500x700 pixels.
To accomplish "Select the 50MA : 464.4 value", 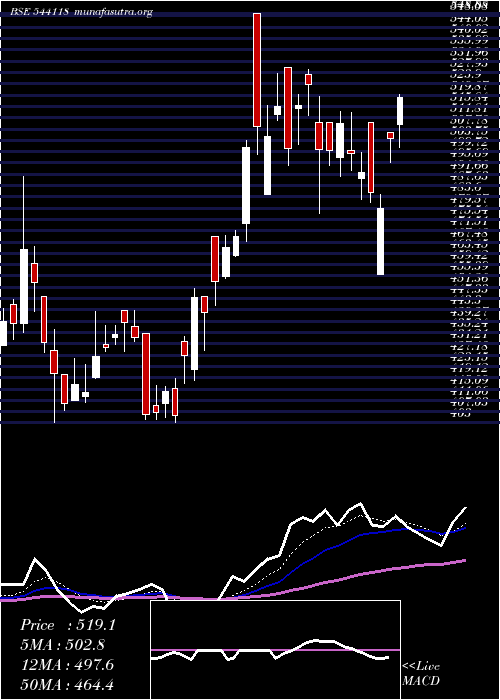I will (x=67, y=684).
